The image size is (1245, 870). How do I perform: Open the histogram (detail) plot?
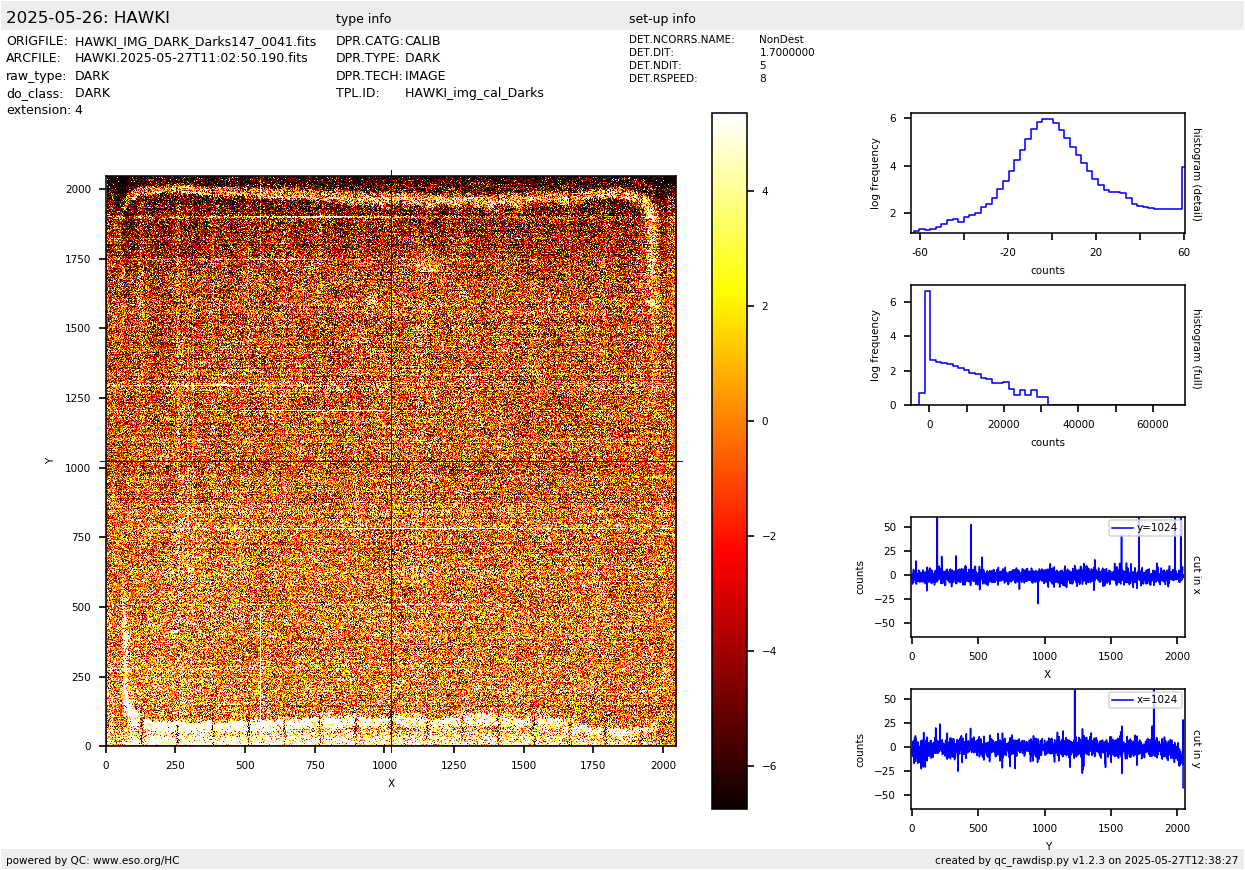point(1047,173)
